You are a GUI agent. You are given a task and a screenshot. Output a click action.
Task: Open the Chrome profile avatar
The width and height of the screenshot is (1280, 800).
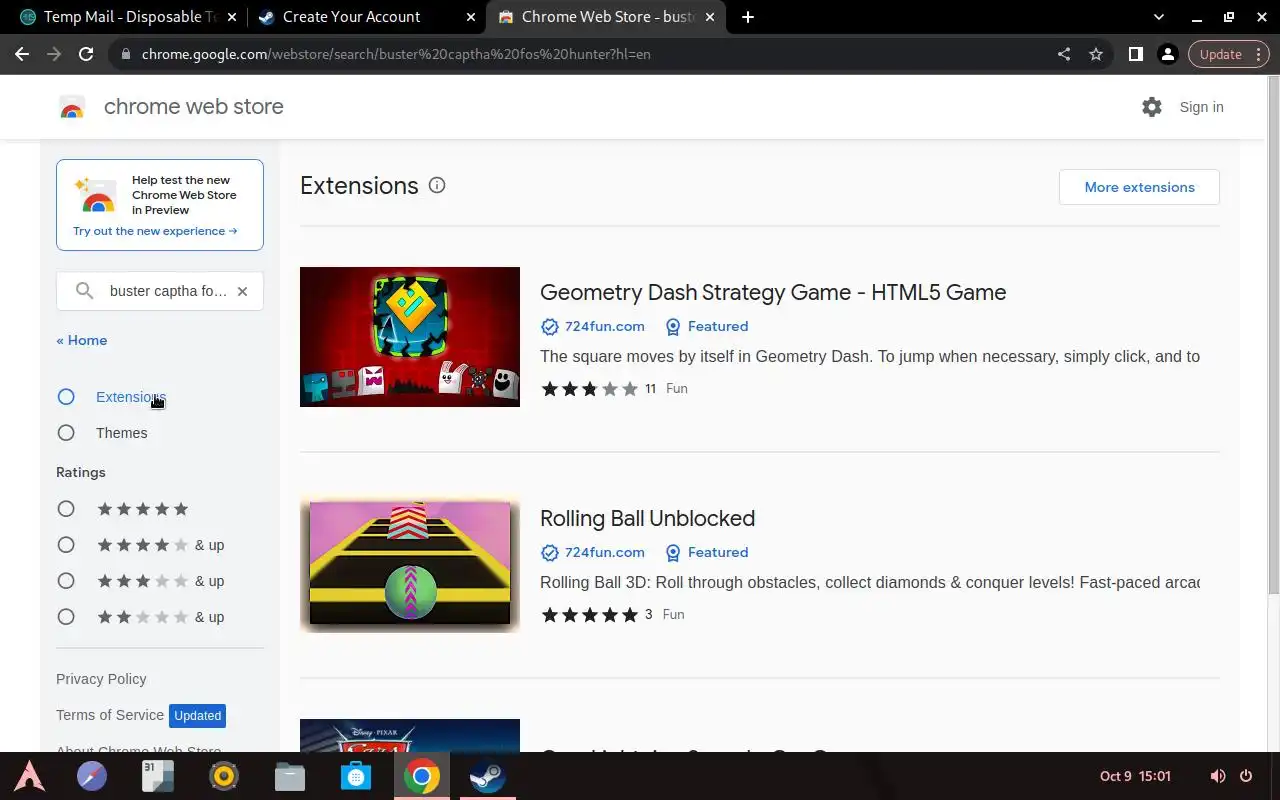(x=1167, y=54)
